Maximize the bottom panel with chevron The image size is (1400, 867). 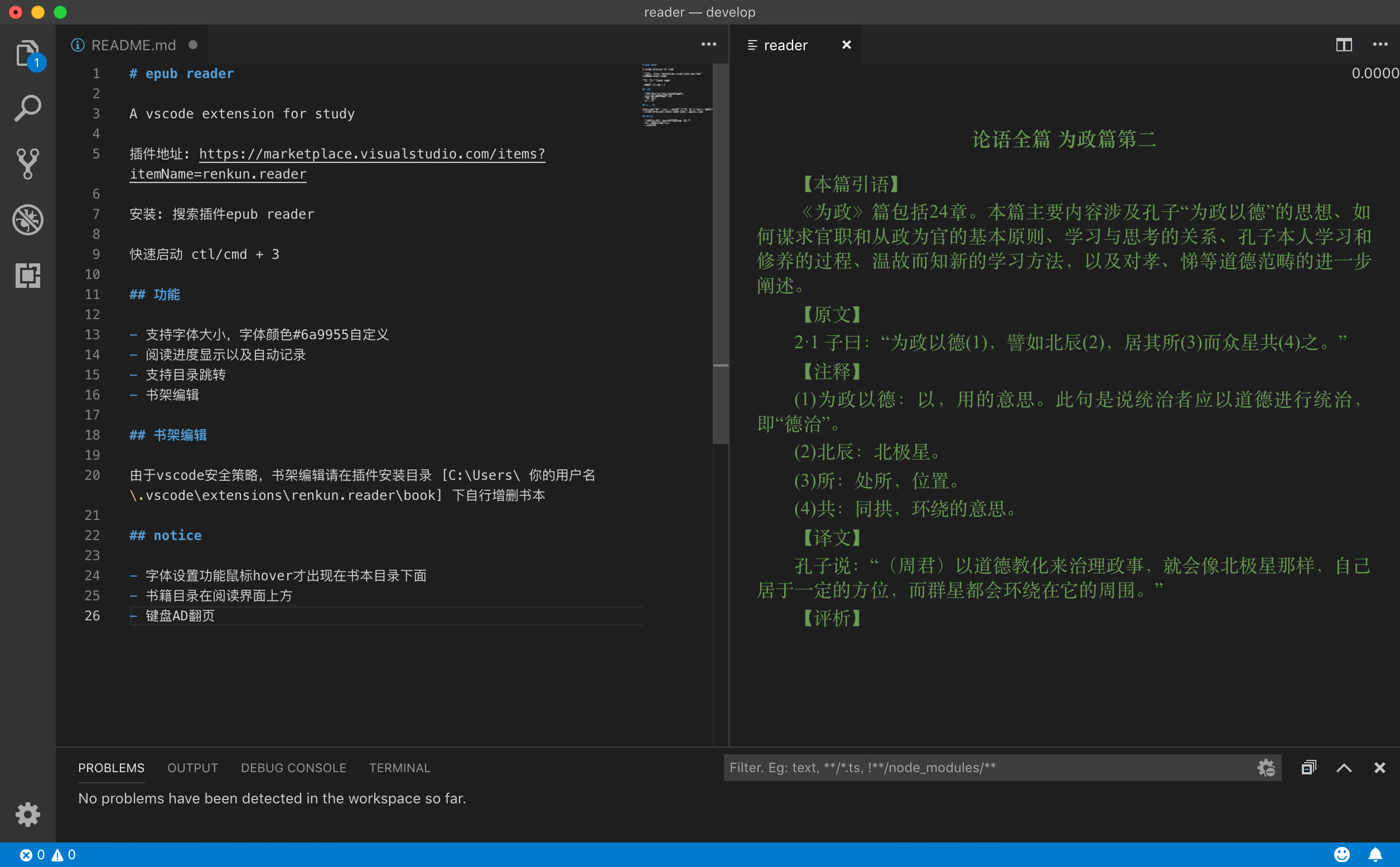coord(1344,768)
